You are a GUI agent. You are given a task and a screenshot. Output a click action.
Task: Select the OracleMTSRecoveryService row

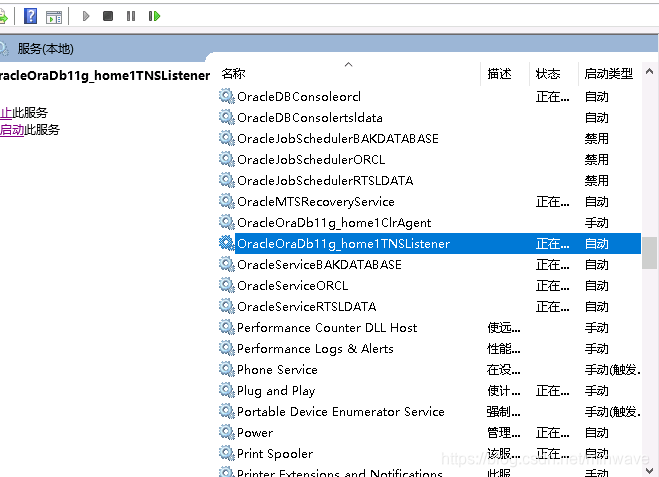[x=430, y=202]
